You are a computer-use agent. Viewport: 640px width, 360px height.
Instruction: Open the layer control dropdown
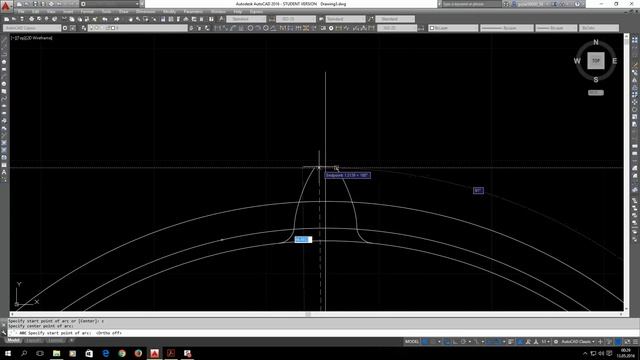(138, 28)
